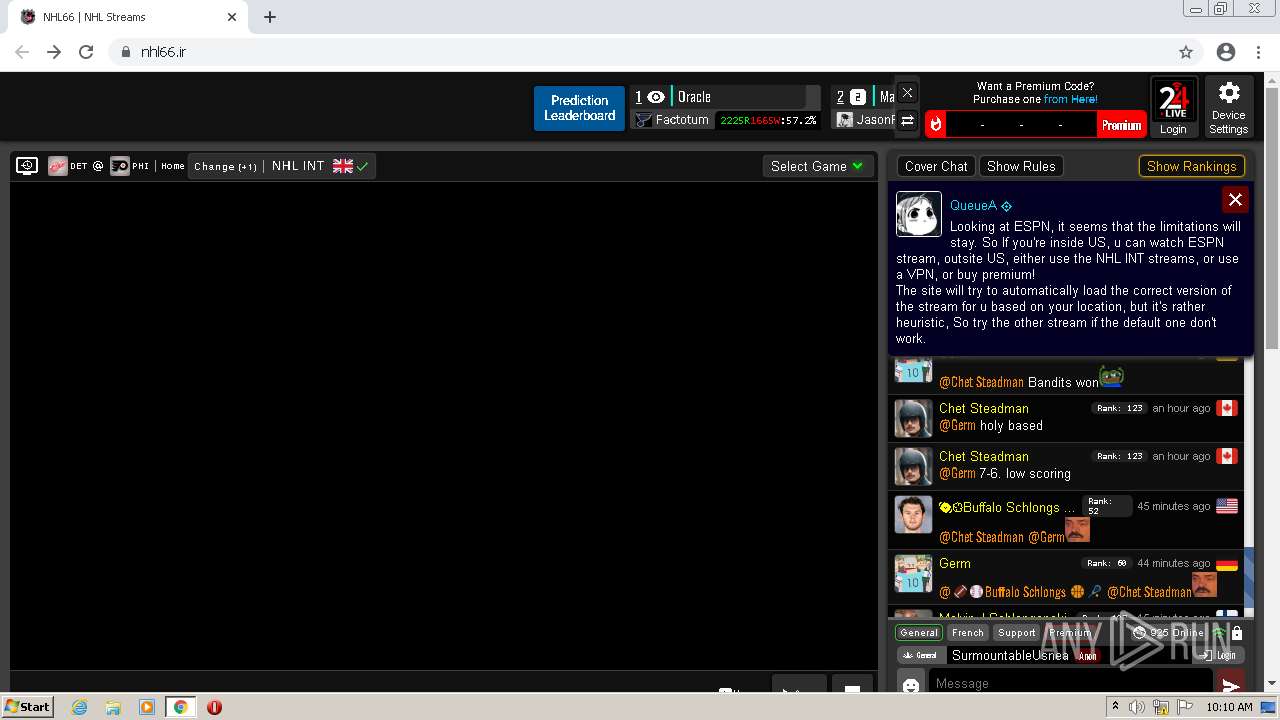Switch to Premium chat tab
The image size is (1280, 720).
(1070, 632)
